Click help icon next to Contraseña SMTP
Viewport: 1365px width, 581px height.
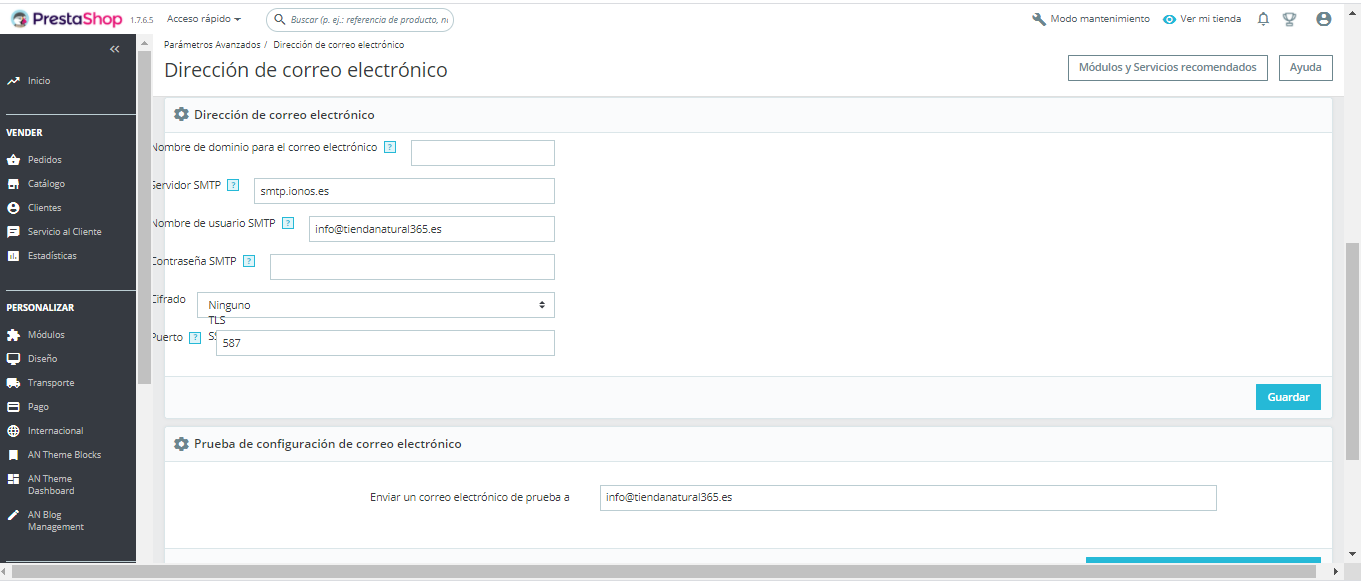pyautogui.click(x=249, y=261)
